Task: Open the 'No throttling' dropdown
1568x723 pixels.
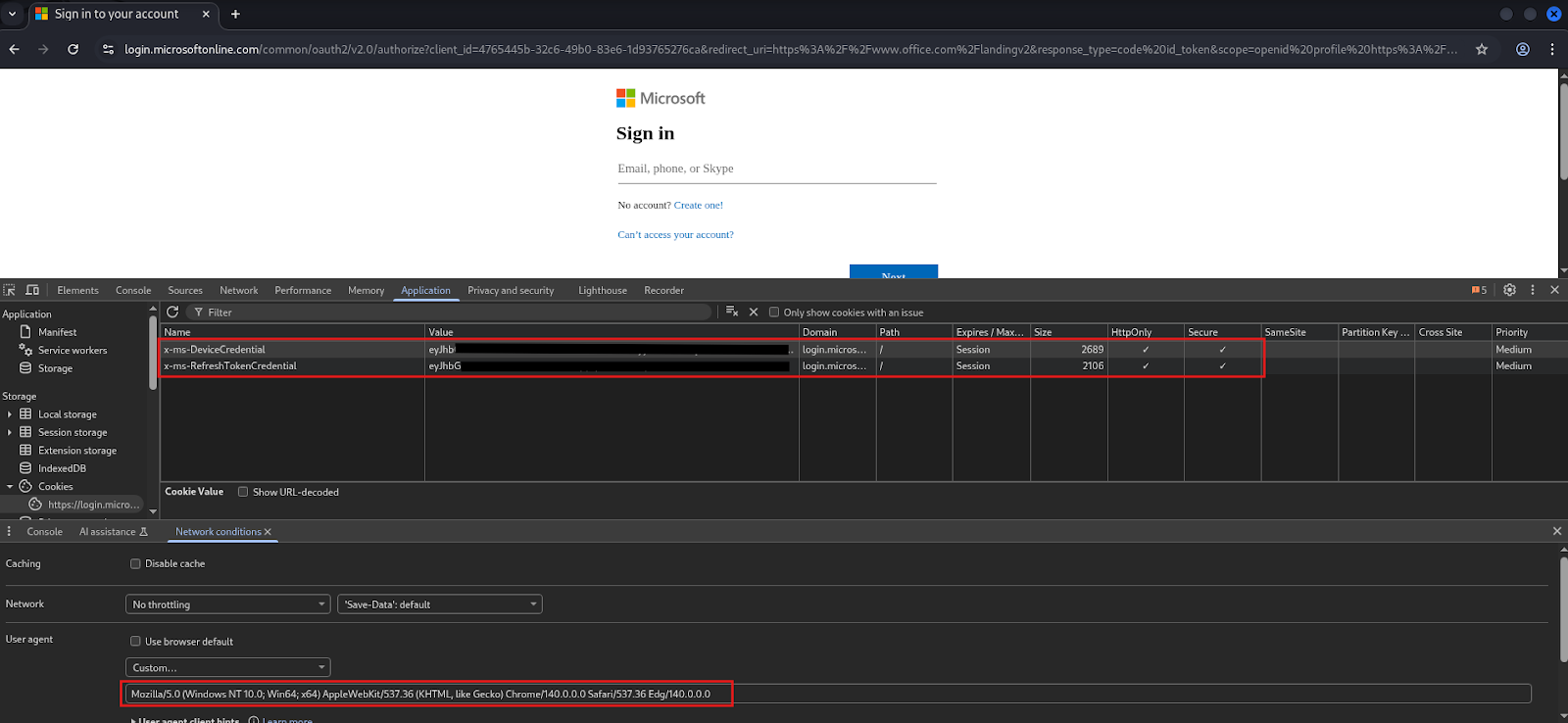Action: (228, 604)
